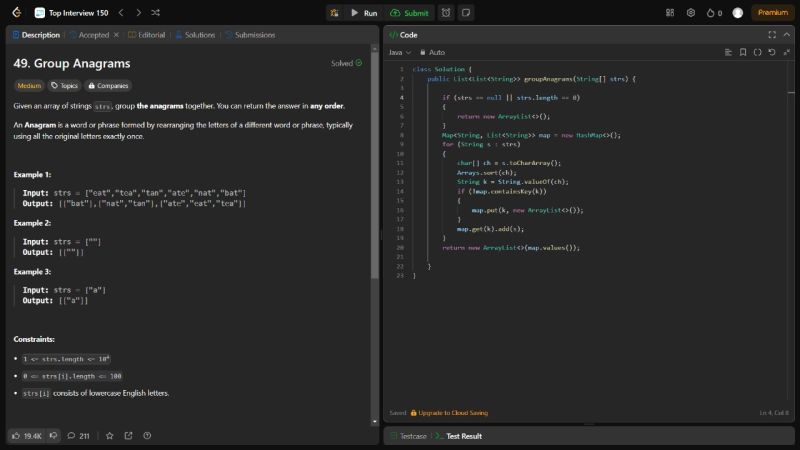Collapse the Code panel chevron
The image size is (800, 450).
coord(787,35)
